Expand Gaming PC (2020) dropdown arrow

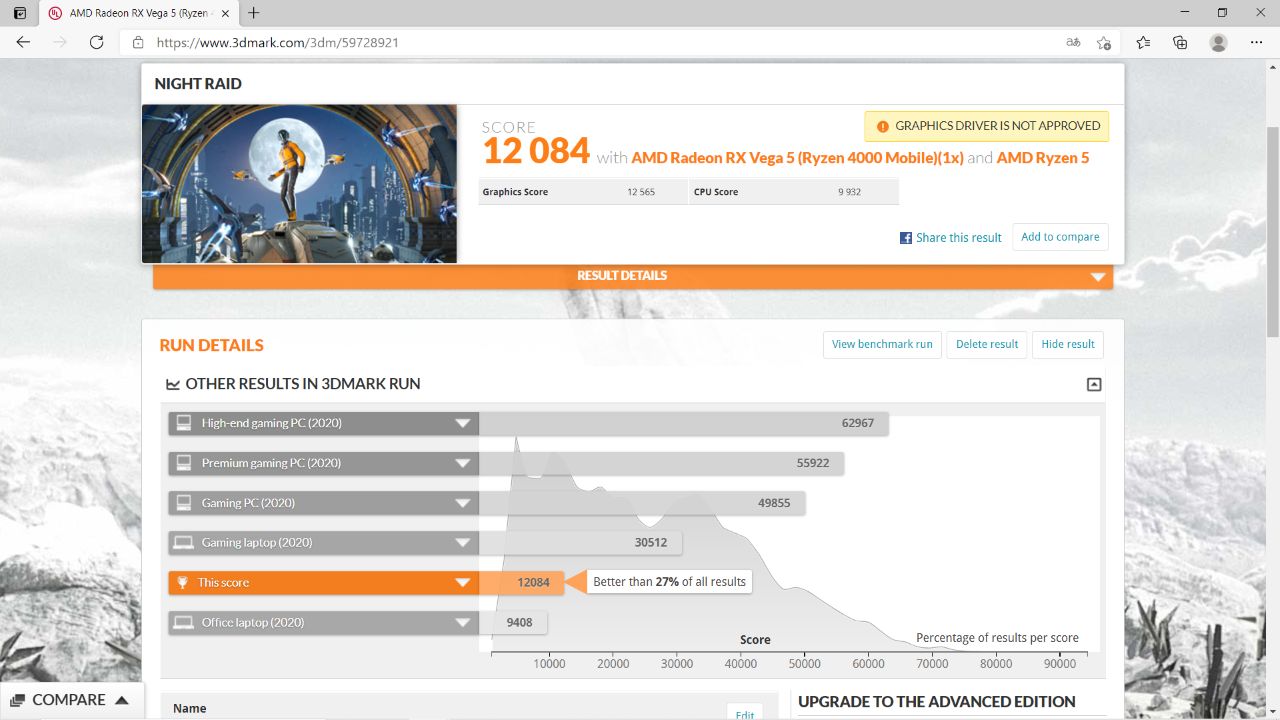(x=462, y=503)
